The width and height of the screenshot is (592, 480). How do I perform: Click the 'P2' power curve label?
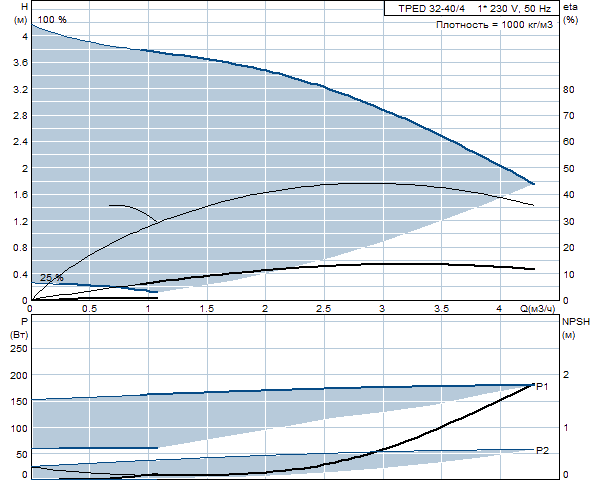[543, 450]
